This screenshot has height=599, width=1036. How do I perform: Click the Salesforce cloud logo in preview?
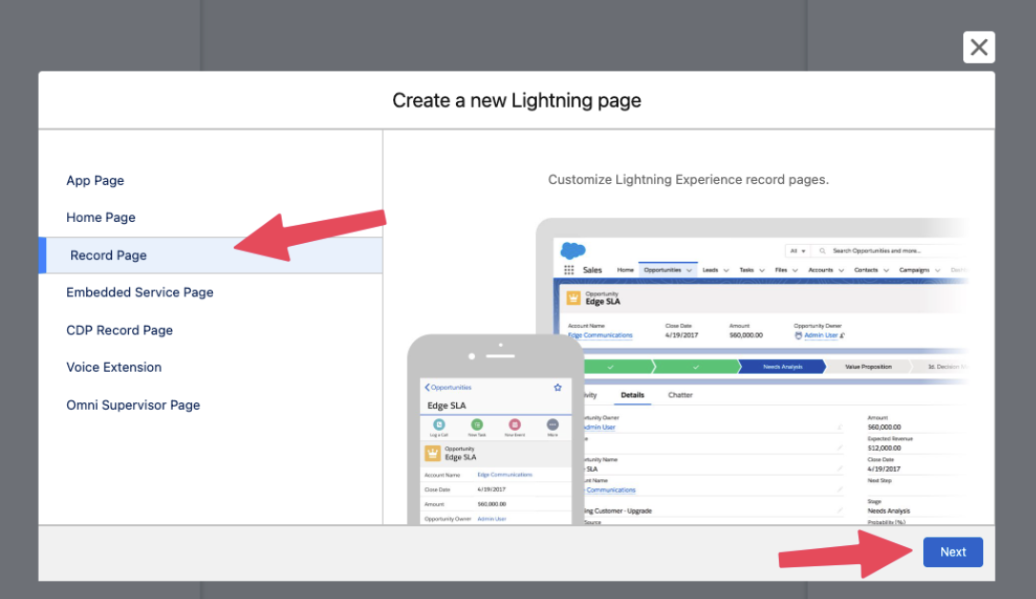573,250
